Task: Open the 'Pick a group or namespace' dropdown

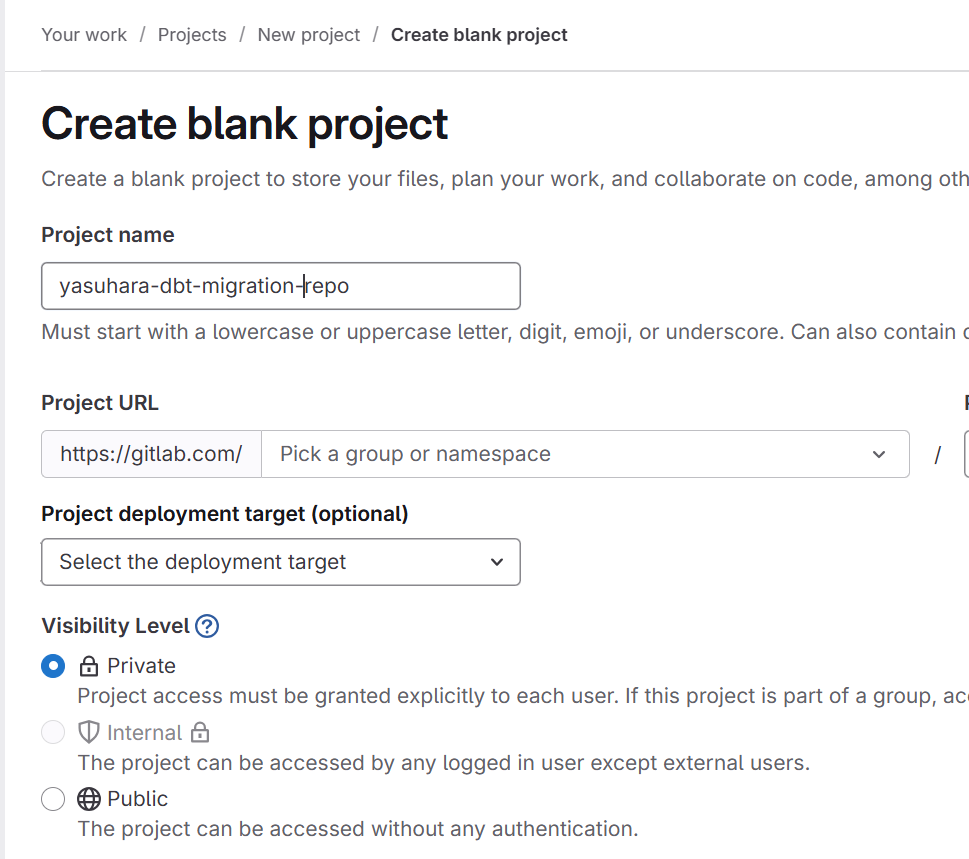Action: 584,454
